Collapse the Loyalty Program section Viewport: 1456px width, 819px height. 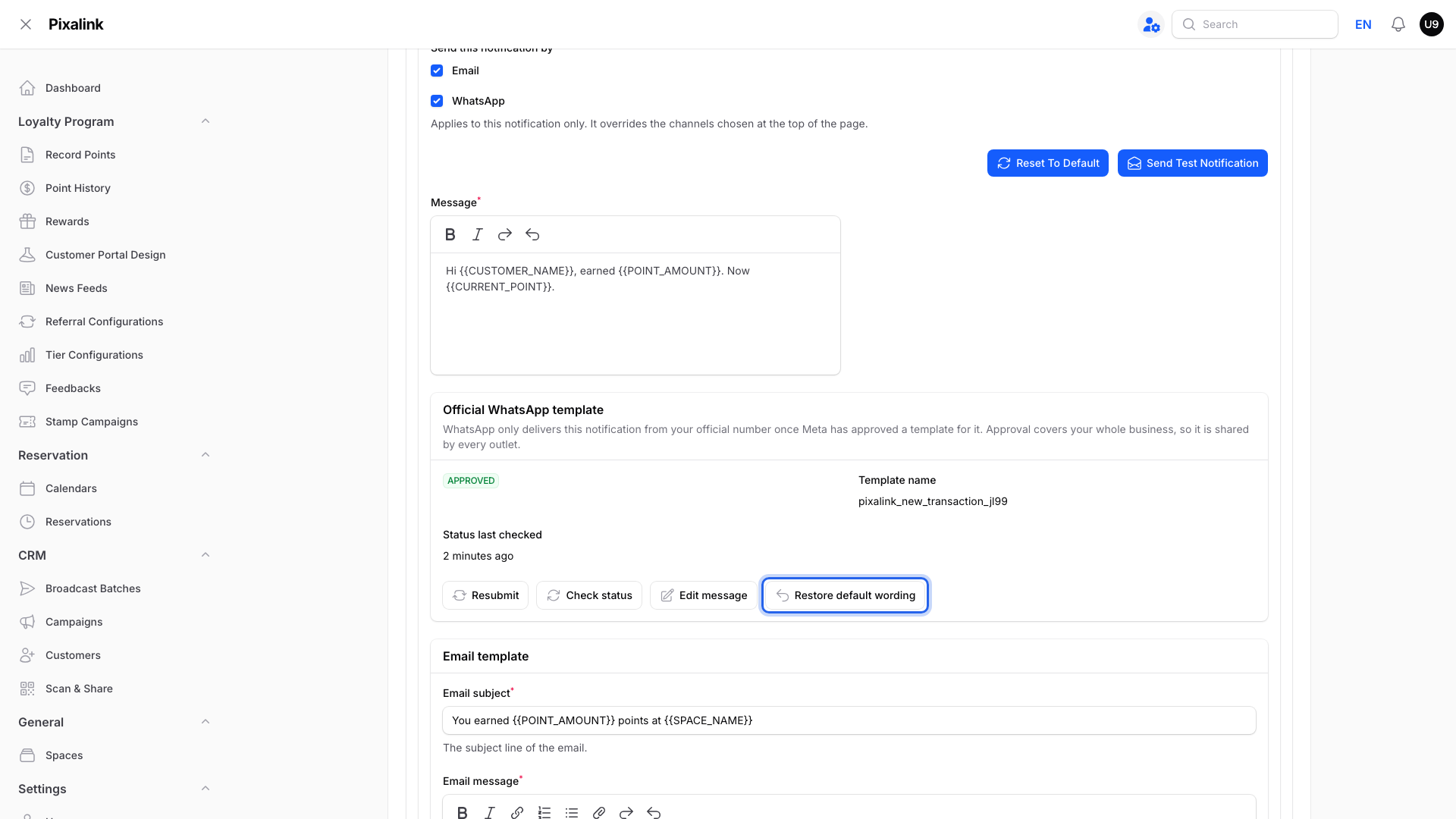tap(206, 121)
